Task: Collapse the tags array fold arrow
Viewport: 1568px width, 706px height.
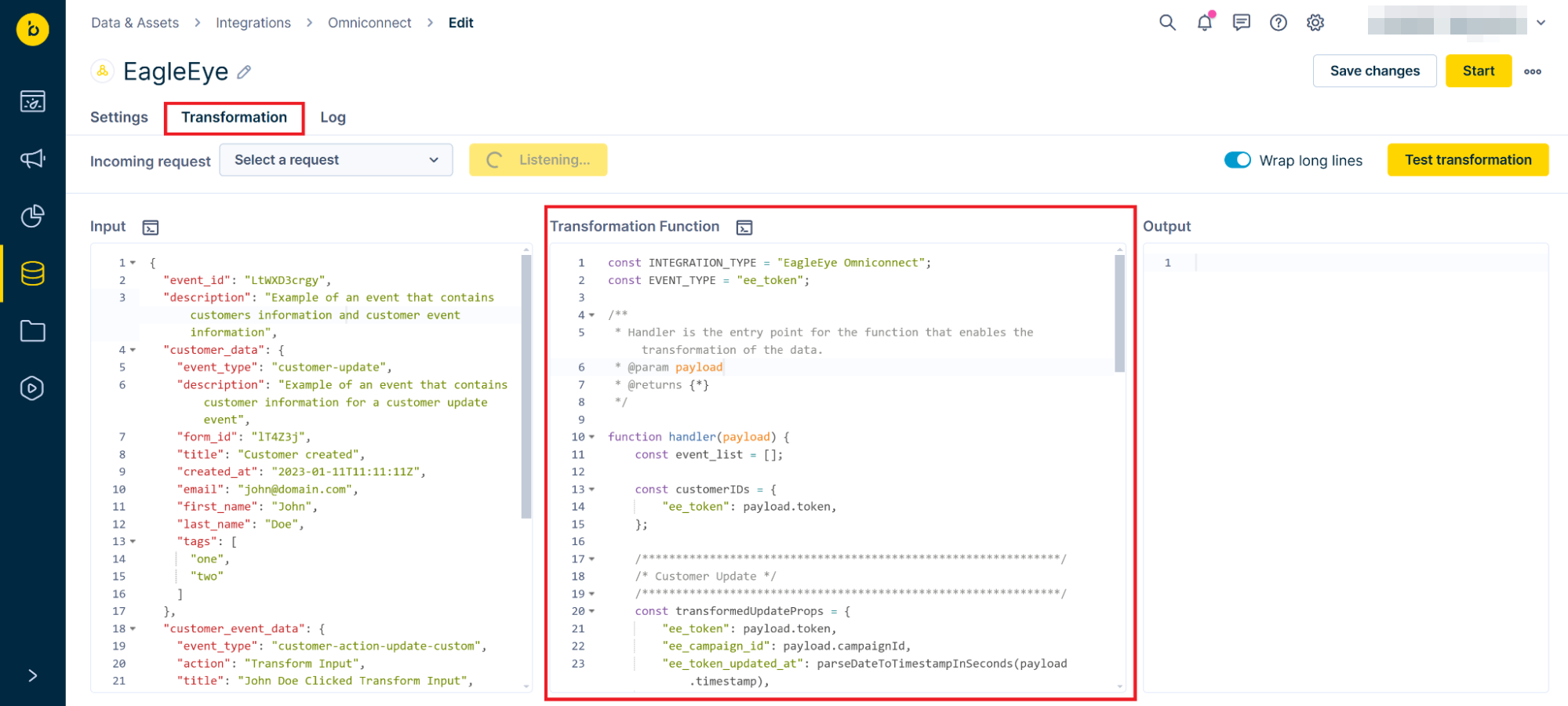Action: [x=133, y=541]
